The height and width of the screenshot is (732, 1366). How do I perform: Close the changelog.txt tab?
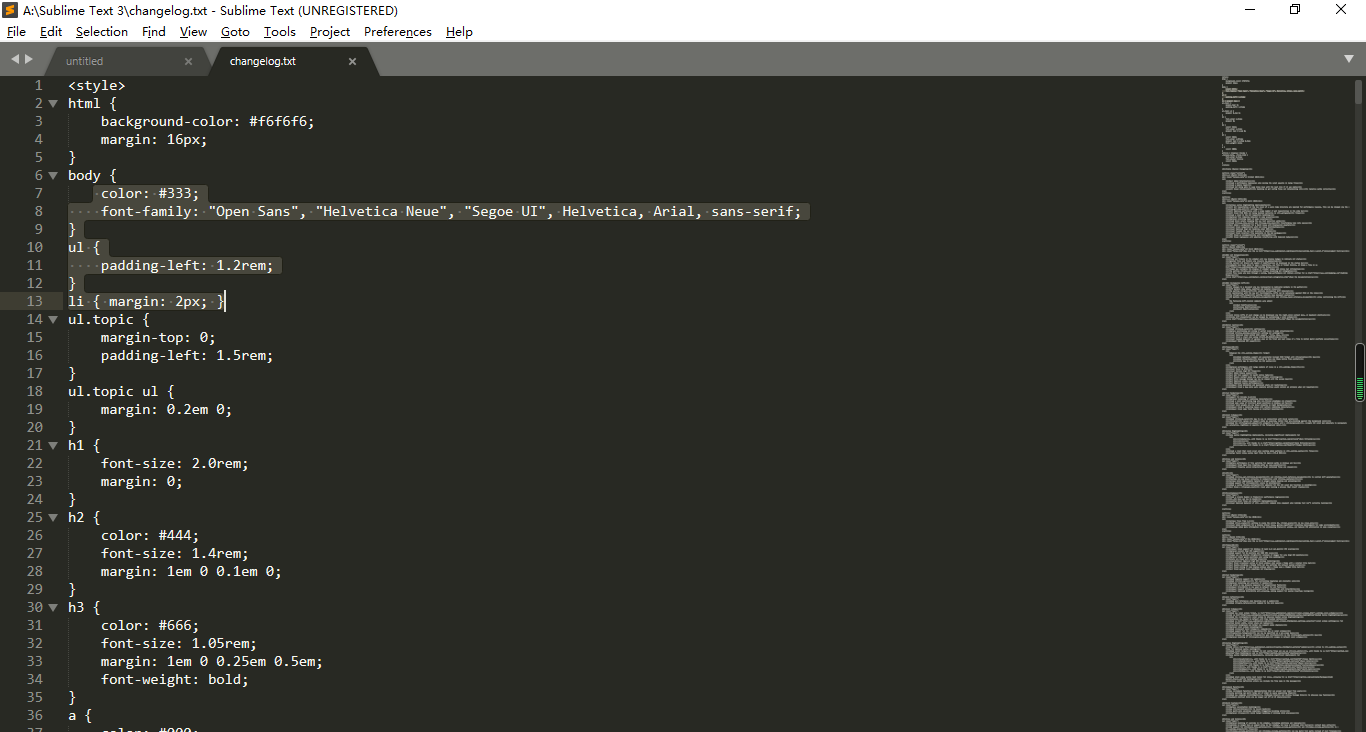tap(352, 60)
